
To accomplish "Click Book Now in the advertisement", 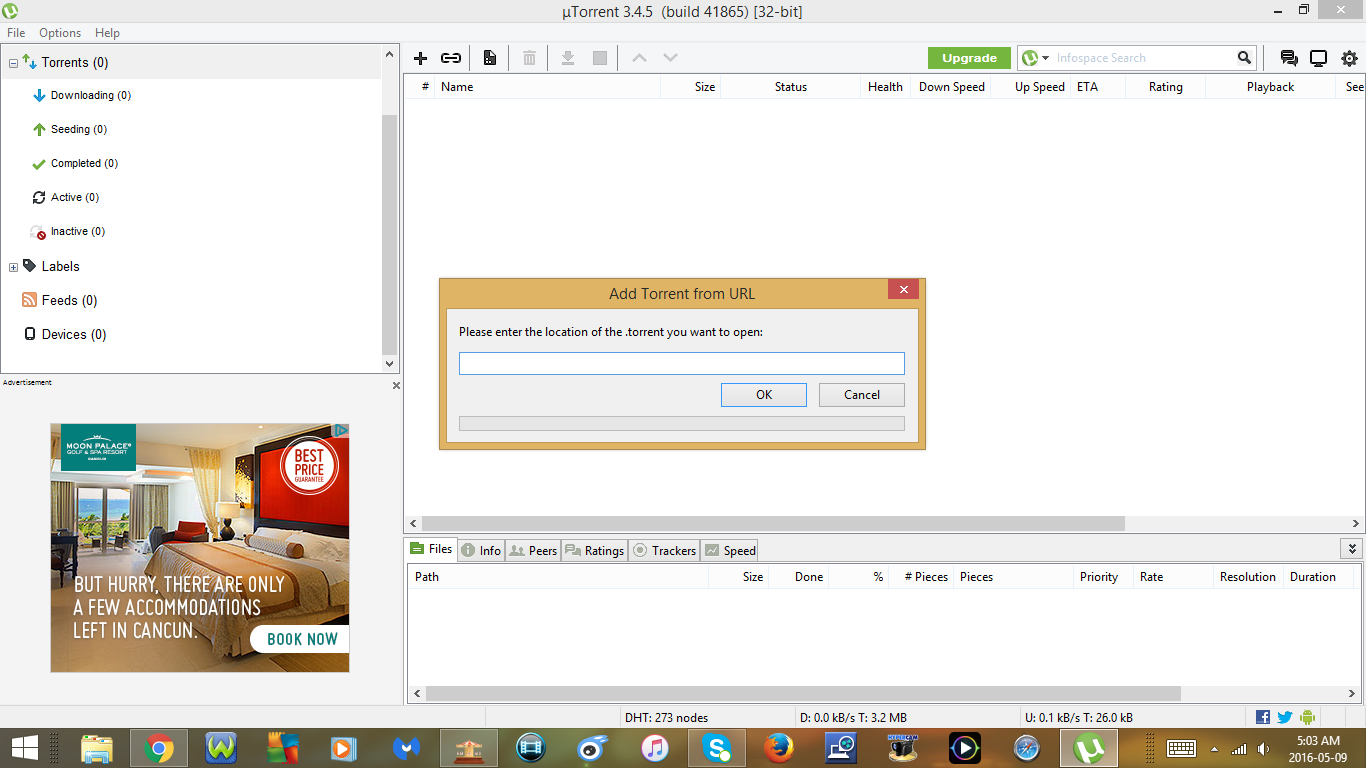I will point(301,639).
